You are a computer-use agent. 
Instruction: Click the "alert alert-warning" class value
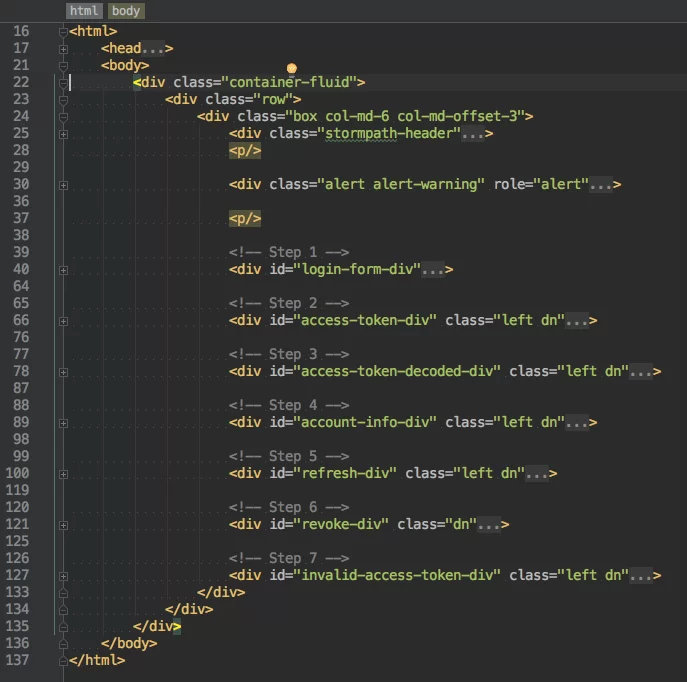401,184
